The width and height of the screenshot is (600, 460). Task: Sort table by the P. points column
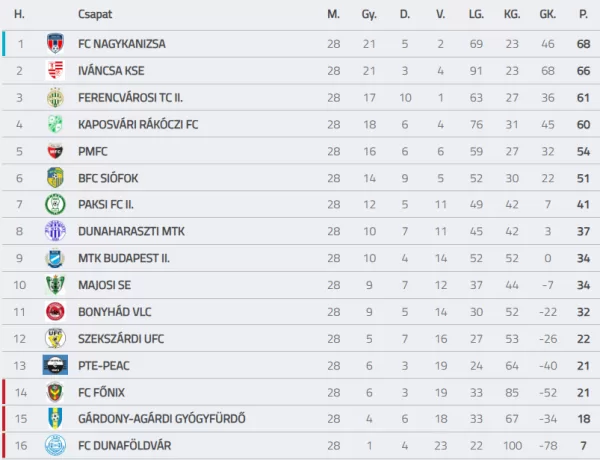click(x=583, y=14)
